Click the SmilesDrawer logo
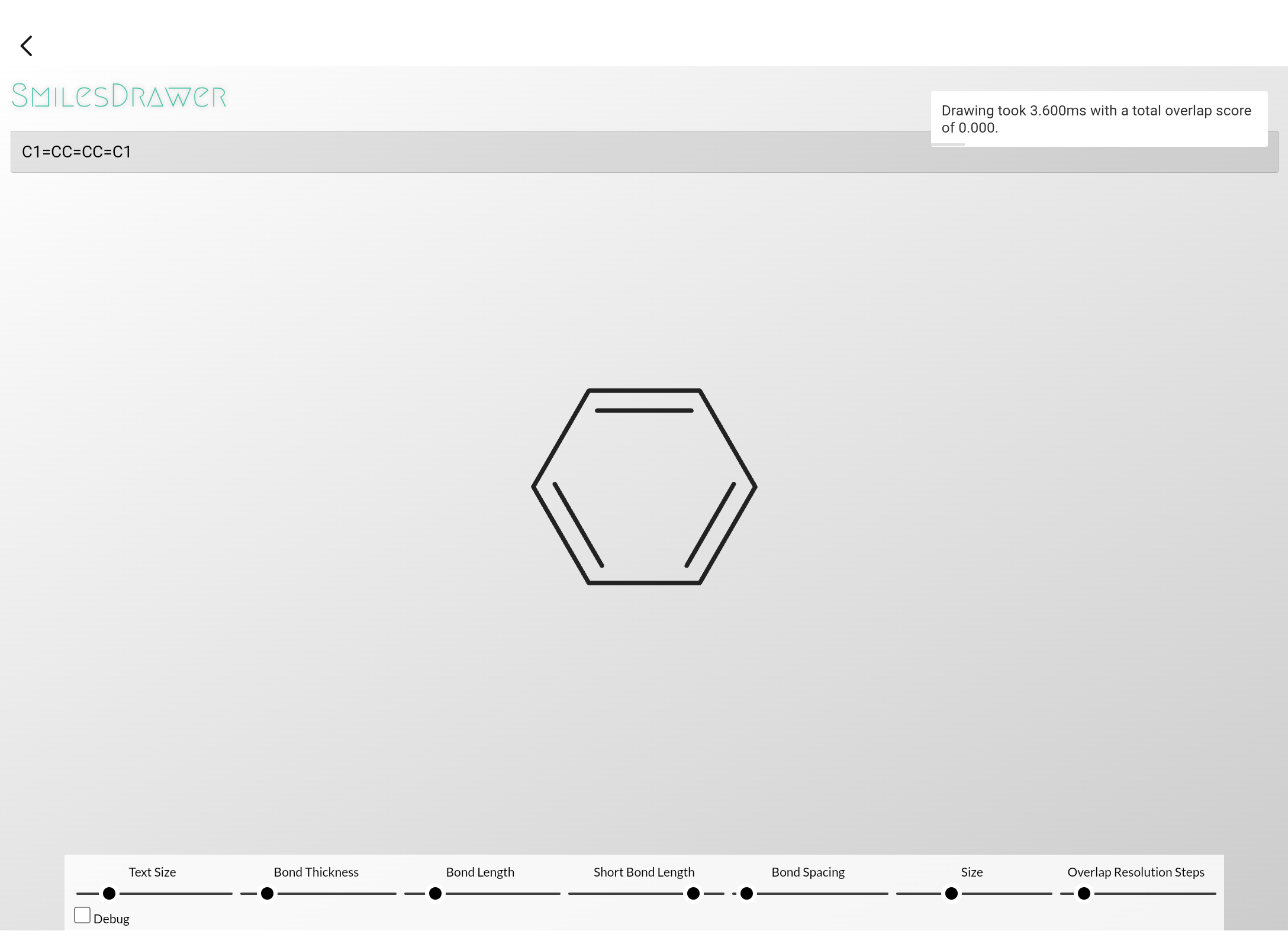Screen dimensions: 1288x947 coord(118,95)
